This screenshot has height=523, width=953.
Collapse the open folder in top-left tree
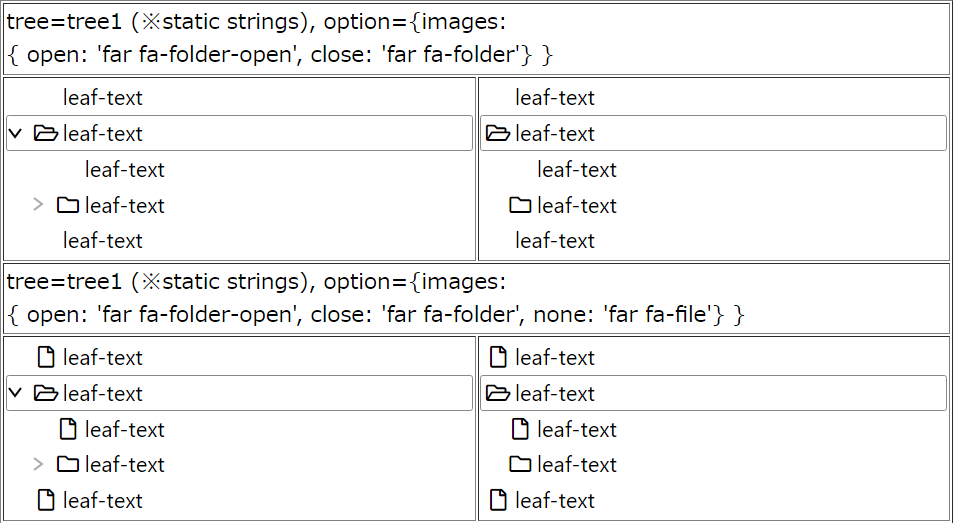[x=16, y=133]
